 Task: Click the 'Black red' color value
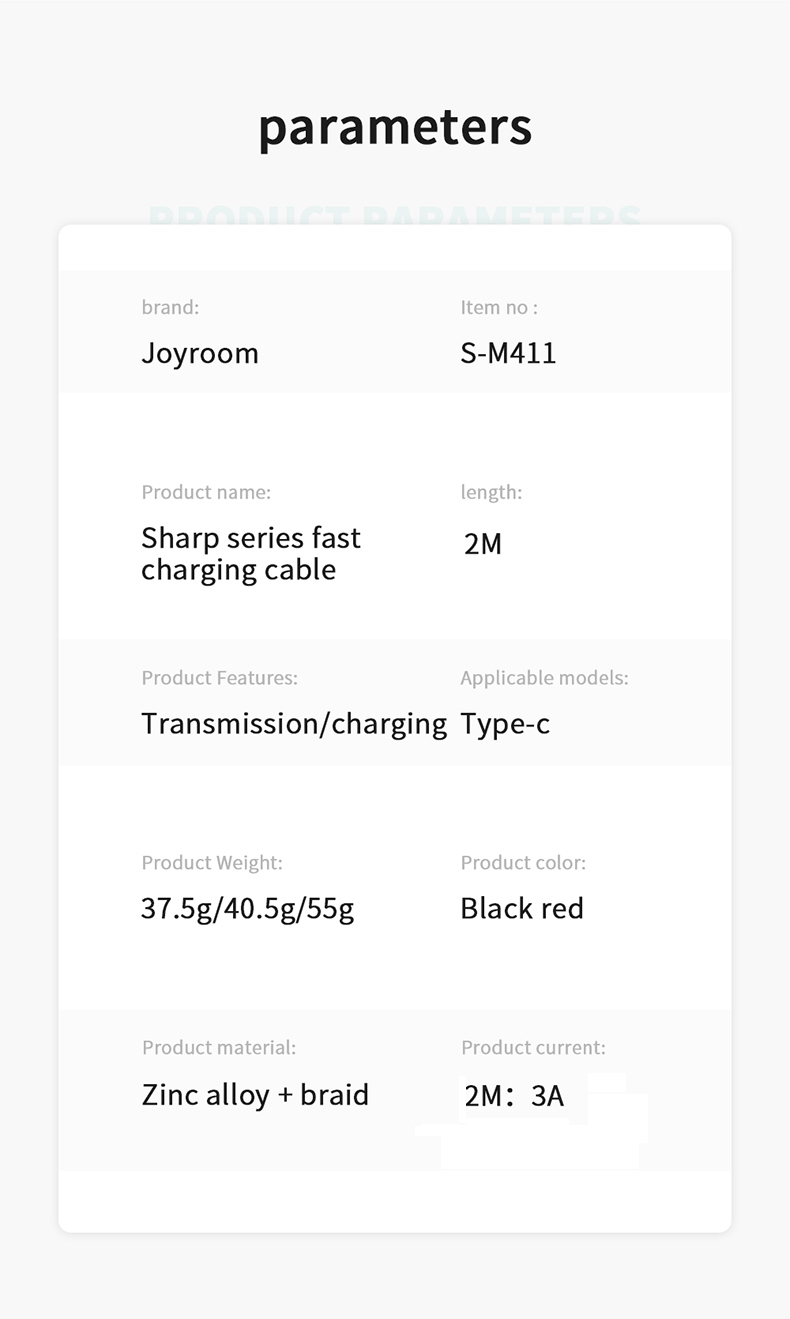click(x=522, y=909)
